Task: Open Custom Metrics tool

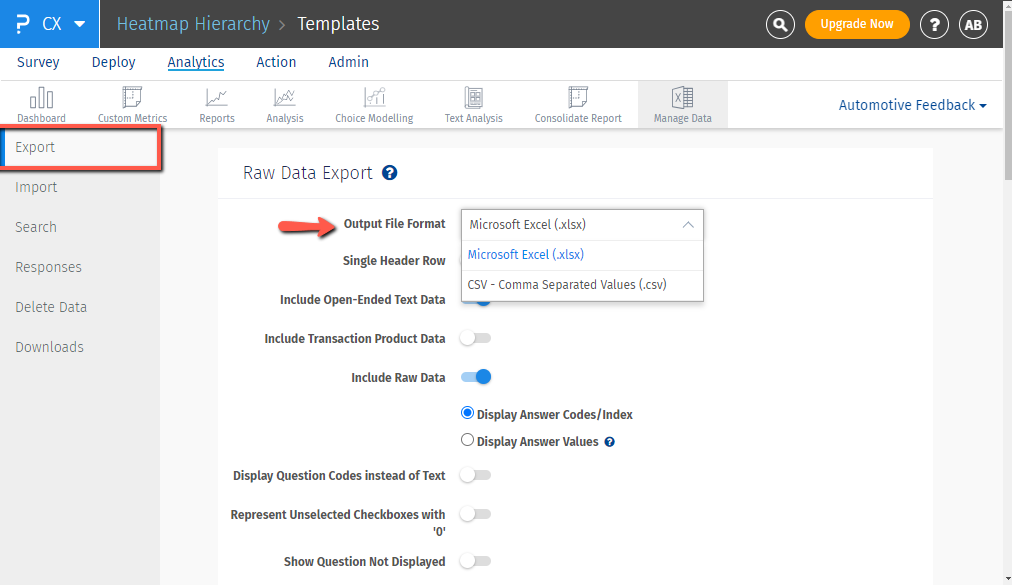Action: point(132,104)
